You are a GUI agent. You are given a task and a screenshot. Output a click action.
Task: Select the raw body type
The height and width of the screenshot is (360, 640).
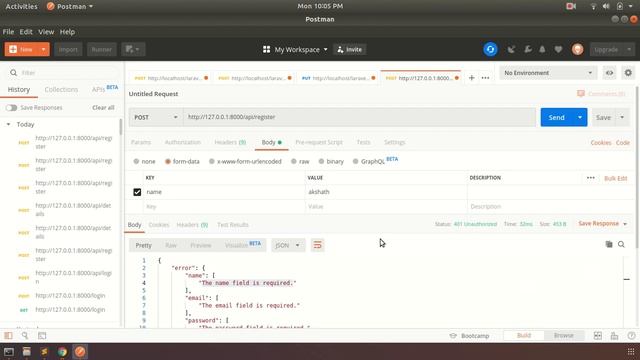point(293,161)
